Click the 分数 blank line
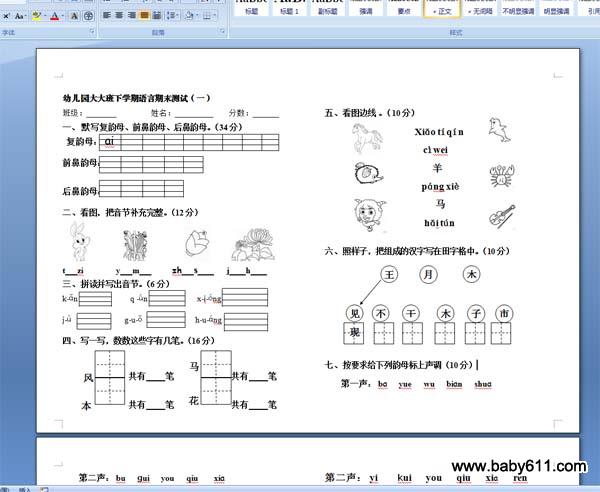The image size is (600, 492). 266,114
